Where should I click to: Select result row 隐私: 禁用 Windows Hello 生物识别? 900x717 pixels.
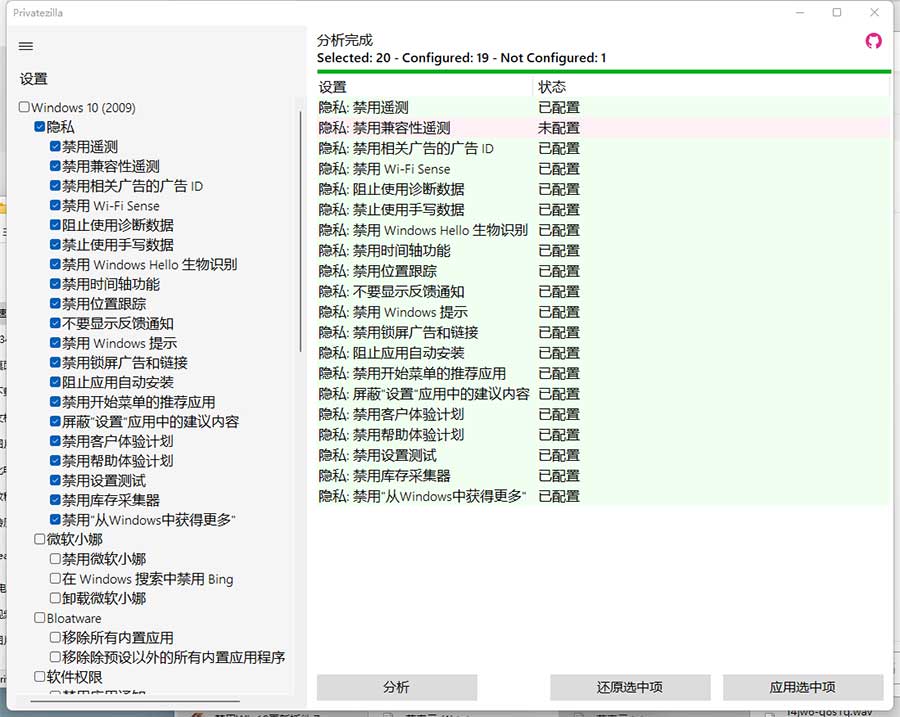[x=603, y=230]
